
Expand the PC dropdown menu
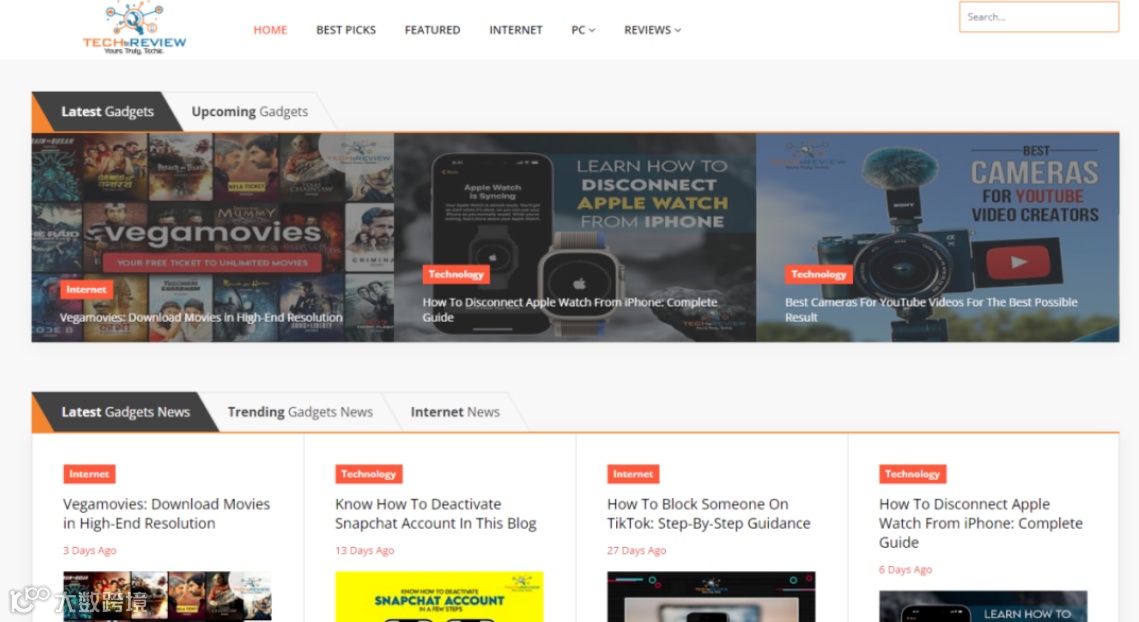[x=583, y=30]
